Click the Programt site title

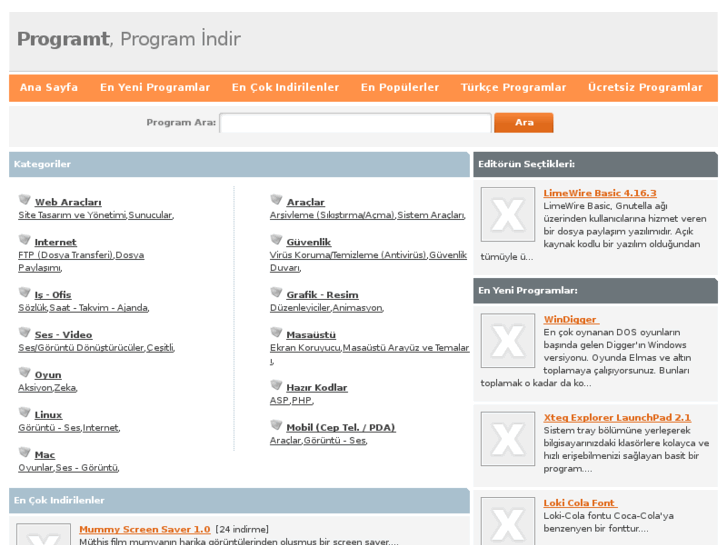(x=64, y=39)
